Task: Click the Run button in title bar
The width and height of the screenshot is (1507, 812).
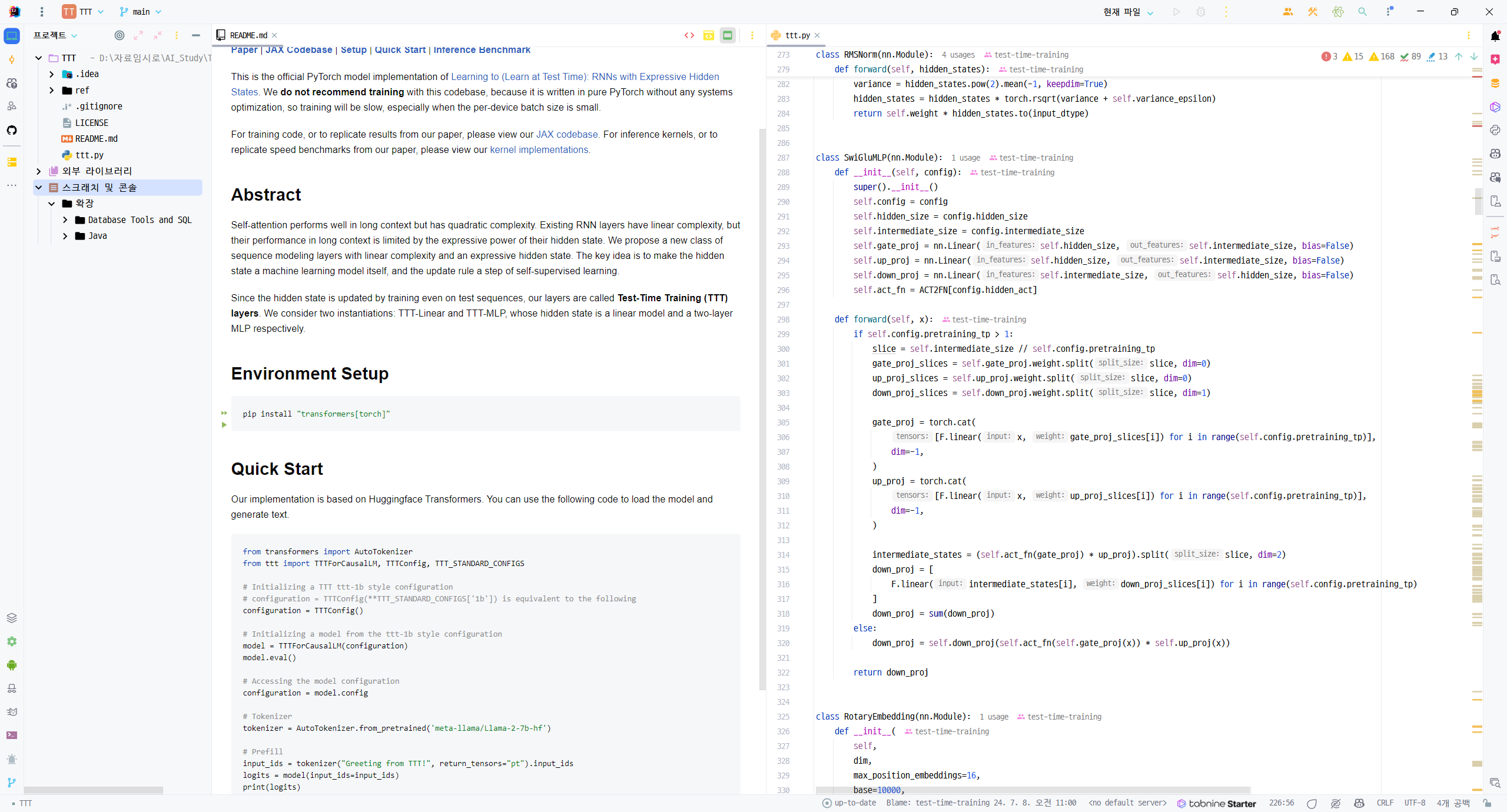Action: coord(1176,12)
